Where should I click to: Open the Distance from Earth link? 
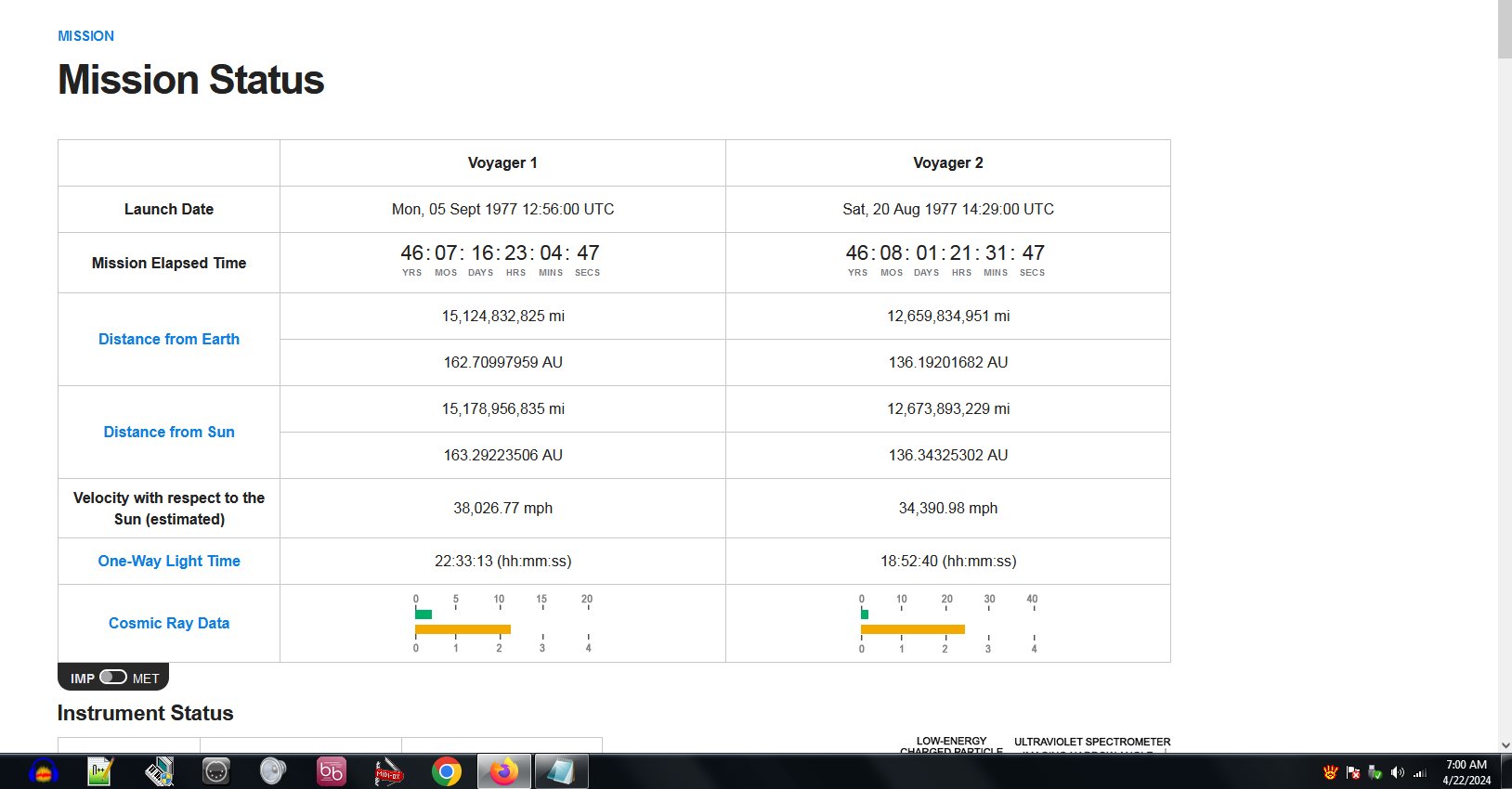(169, 340)
